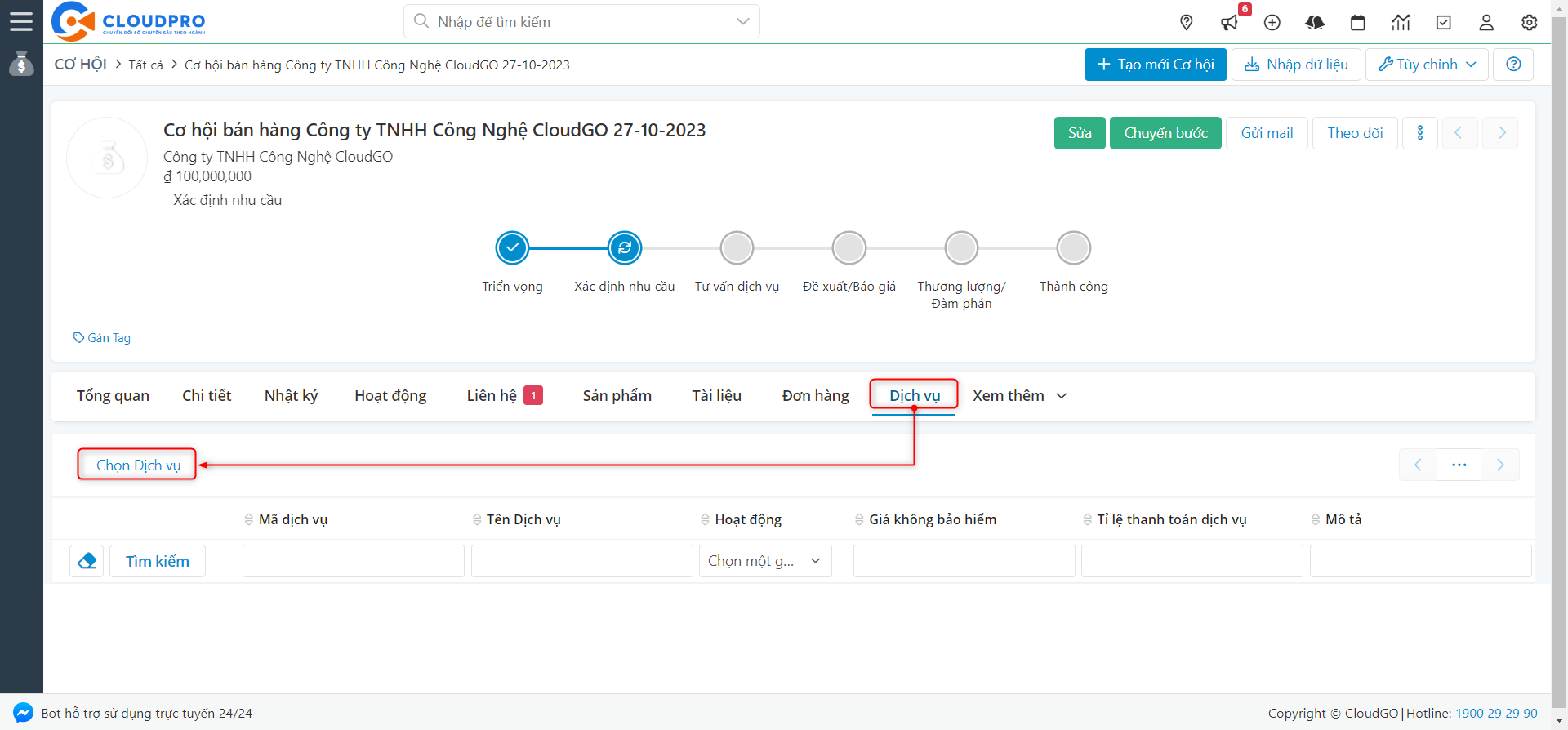The height and width of the screenshot is (730, 1568).
Task: Click the Tất cả breadcrumb link
Action: [145, 65]
